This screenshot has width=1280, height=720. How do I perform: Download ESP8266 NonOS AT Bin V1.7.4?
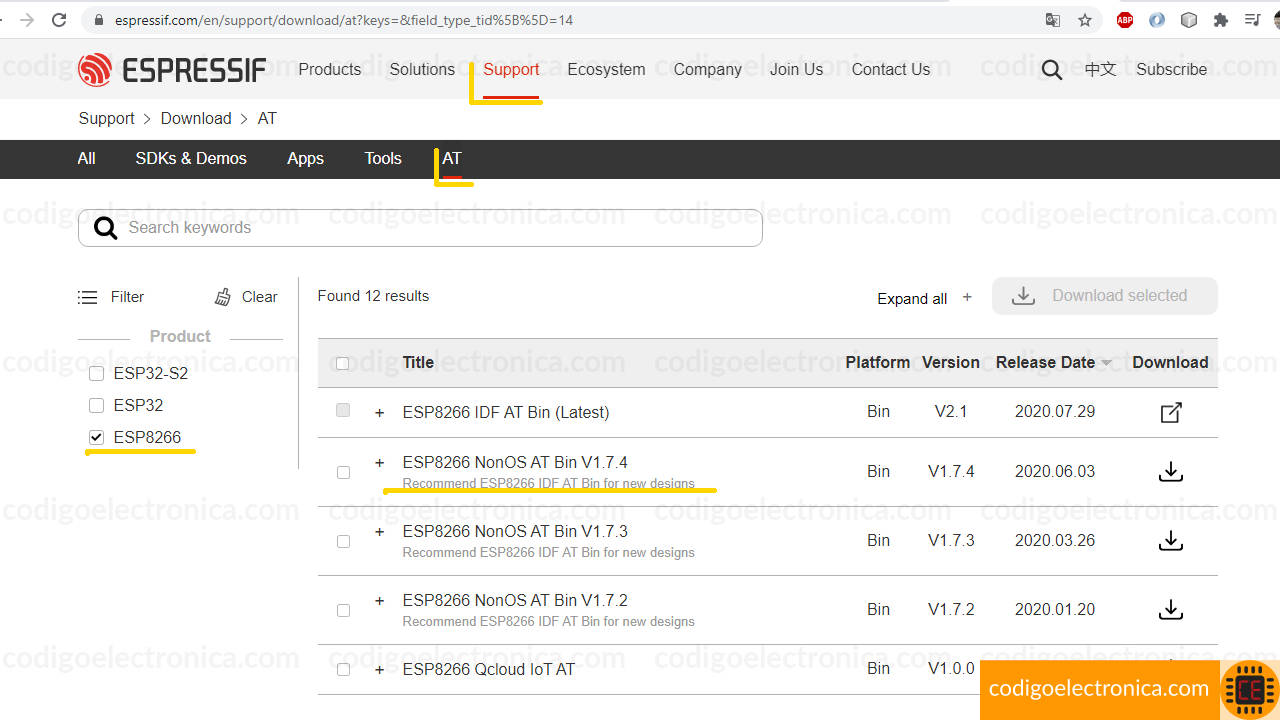[x=1171, y=471]
